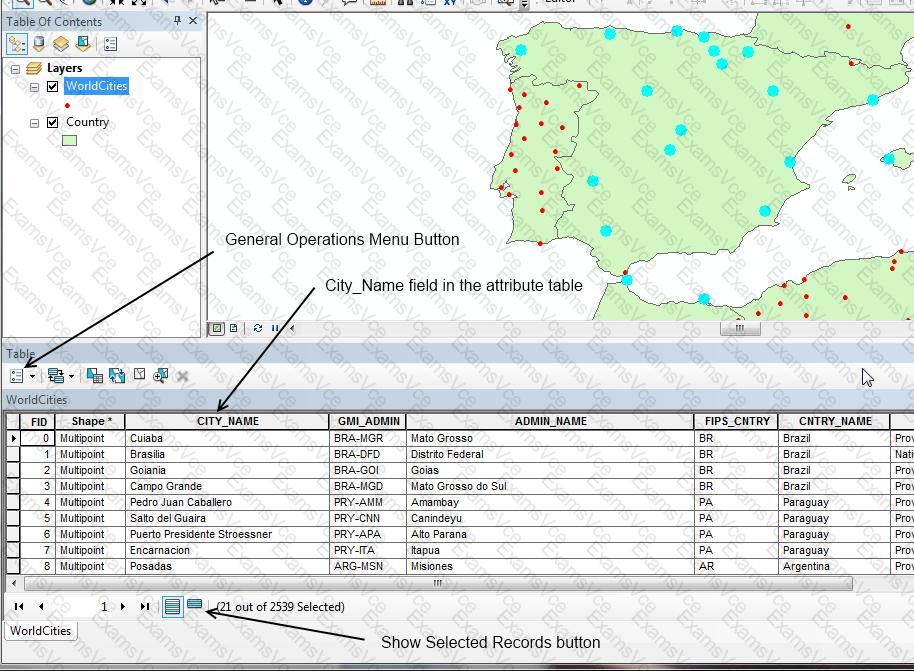Go to the last record in table

coord(145,607)
